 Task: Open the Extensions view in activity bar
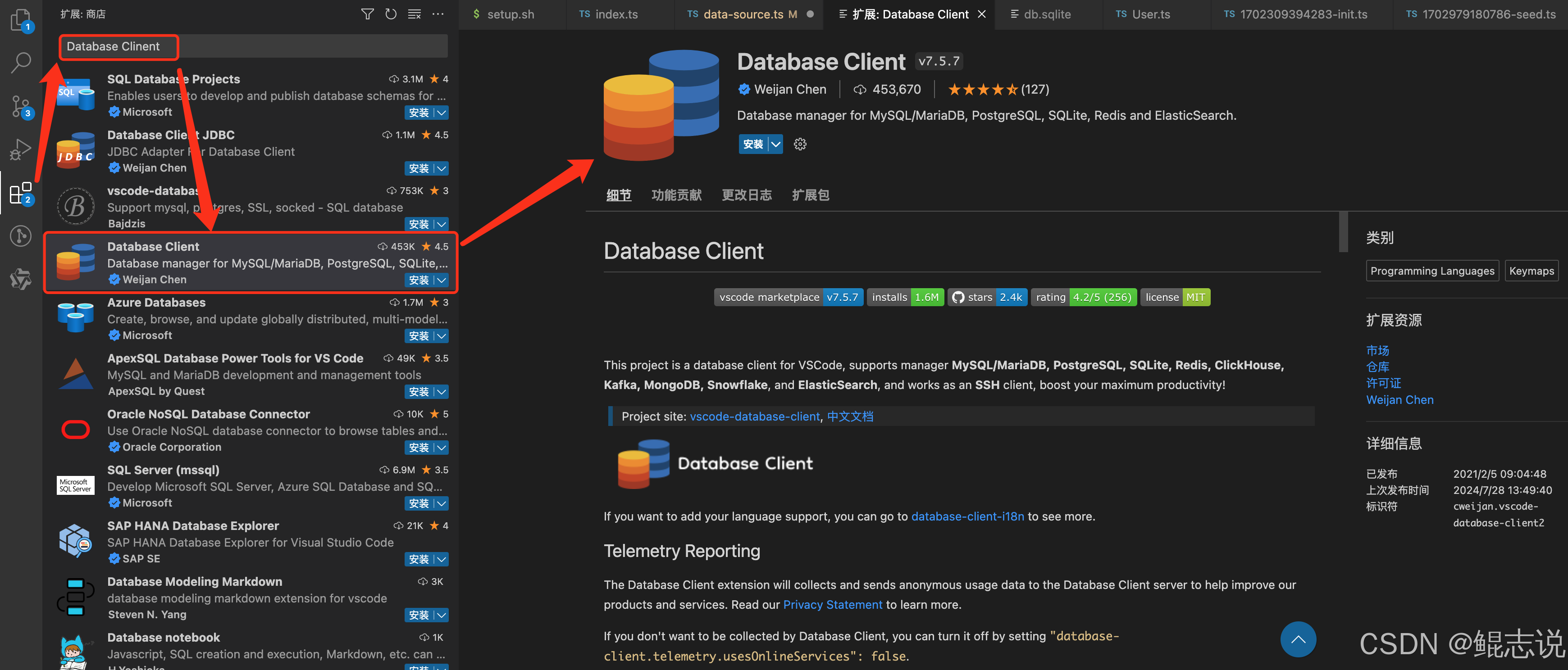click(21, 193)
